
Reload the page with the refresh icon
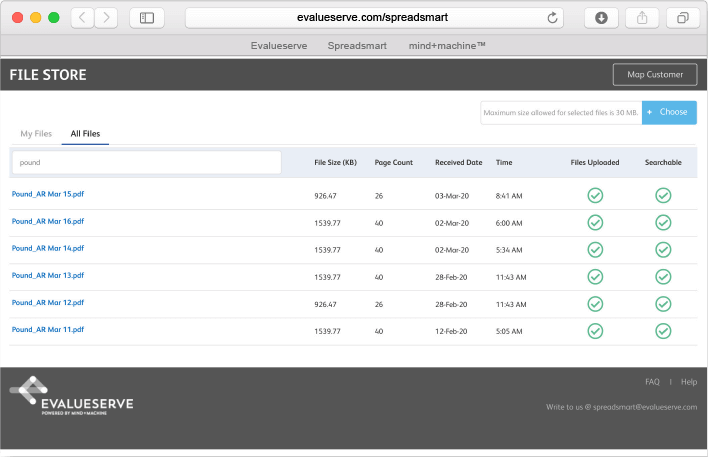coord(552,18)
